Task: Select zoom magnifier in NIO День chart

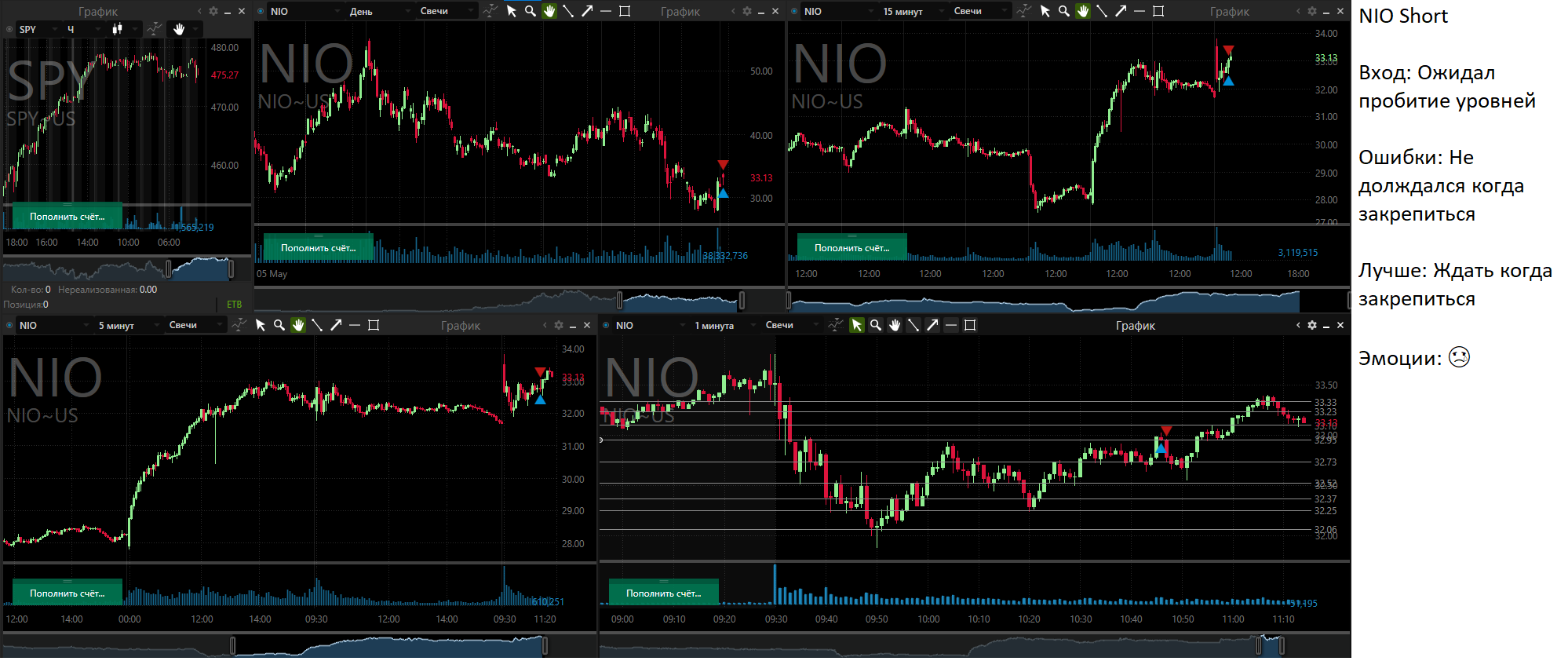Action: tap(531, 11)
